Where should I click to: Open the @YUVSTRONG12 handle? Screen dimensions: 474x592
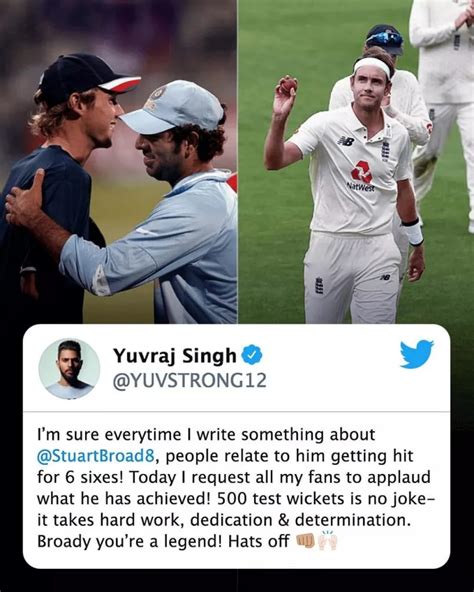(190, 381)
